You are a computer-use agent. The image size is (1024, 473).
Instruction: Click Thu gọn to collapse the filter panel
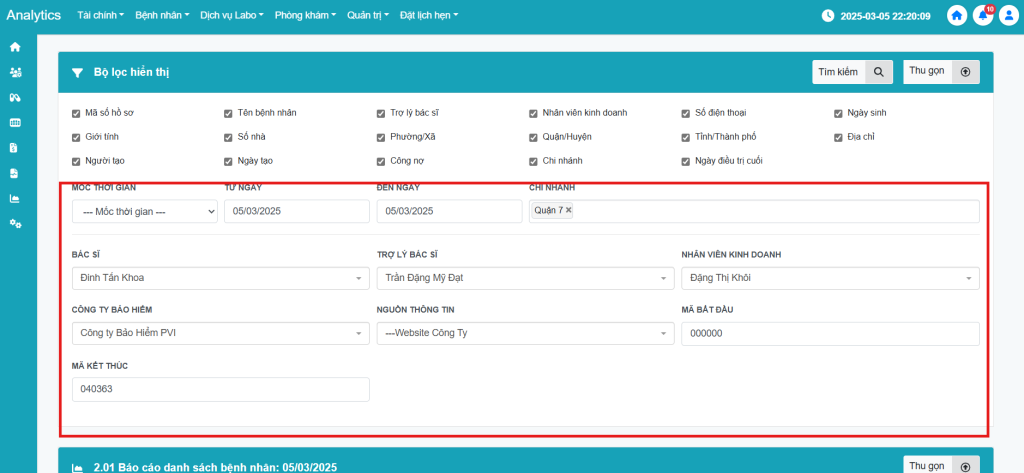[x=941, y=72]
